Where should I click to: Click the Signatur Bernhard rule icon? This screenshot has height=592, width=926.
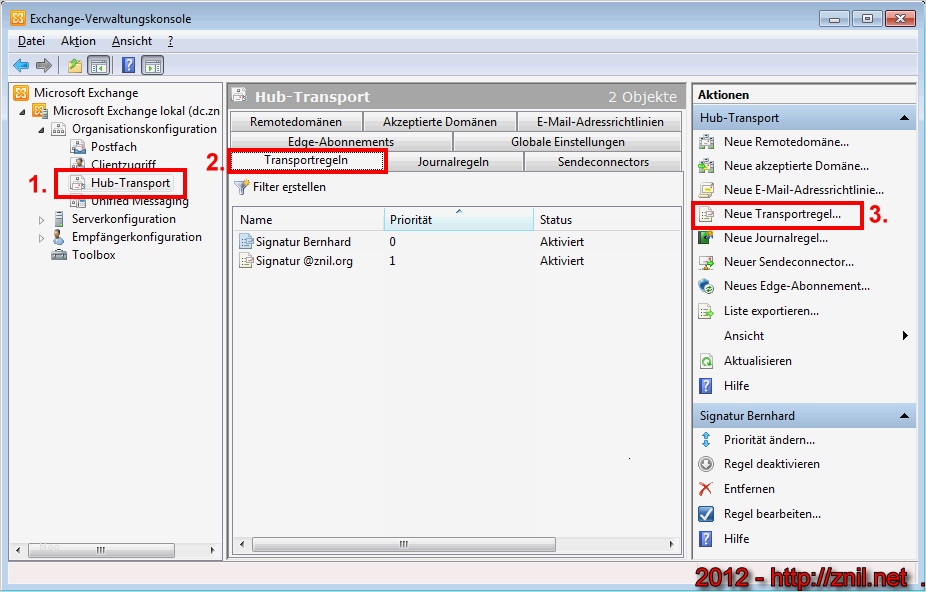pos(246,241)
